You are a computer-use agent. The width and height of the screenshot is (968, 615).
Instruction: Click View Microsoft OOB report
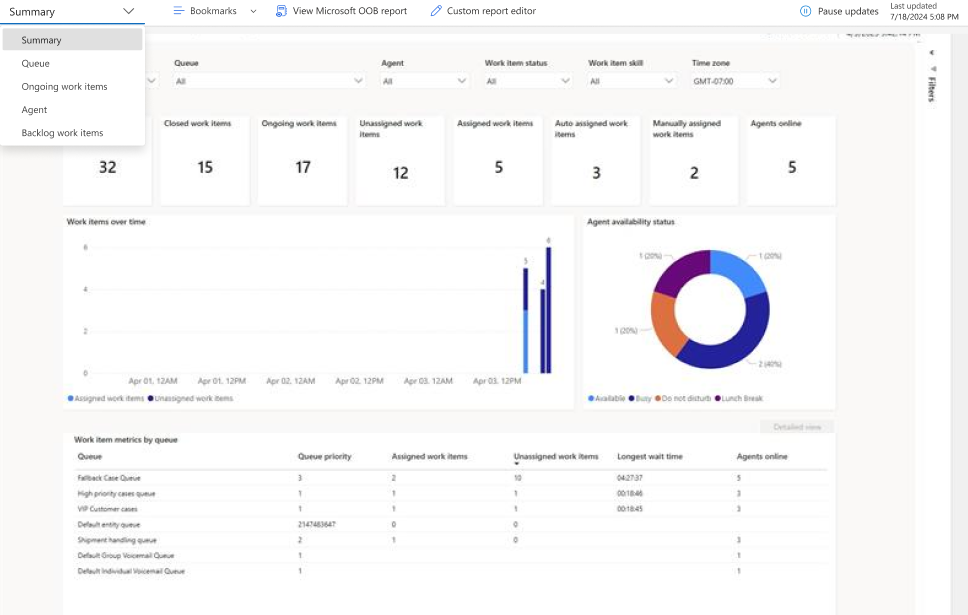(x=349, y=10)
